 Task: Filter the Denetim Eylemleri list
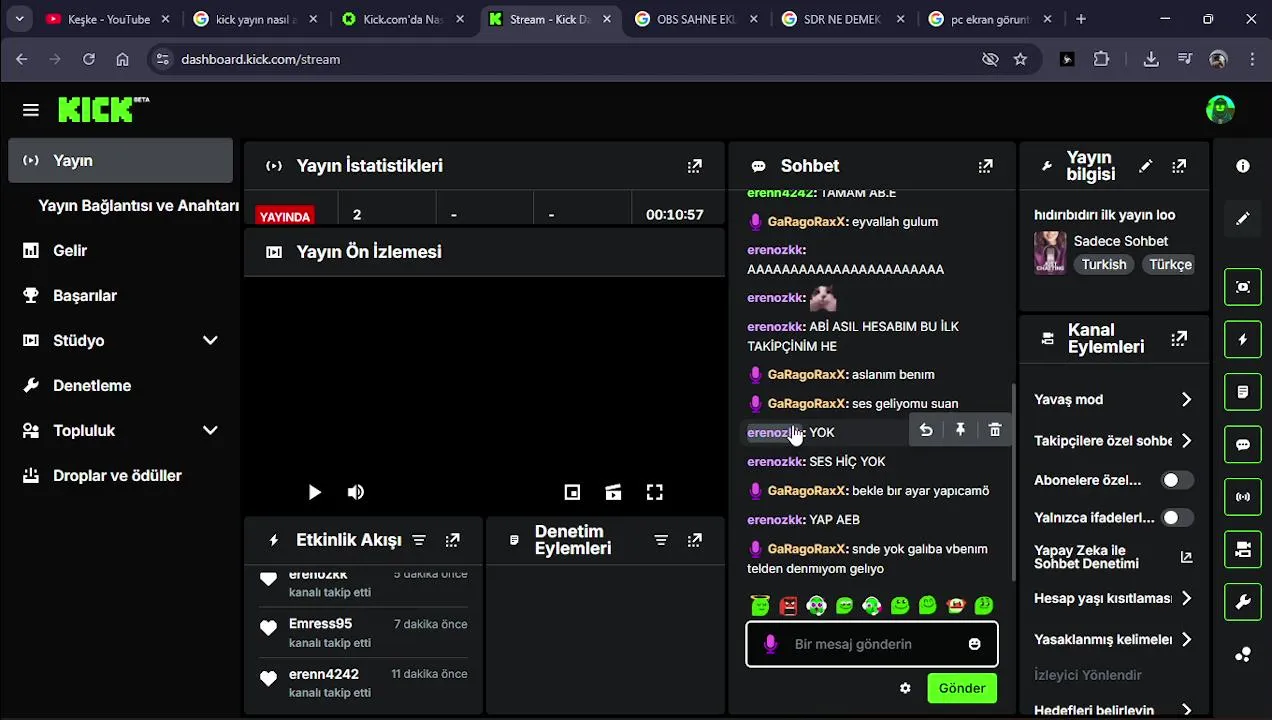(661, 540)
